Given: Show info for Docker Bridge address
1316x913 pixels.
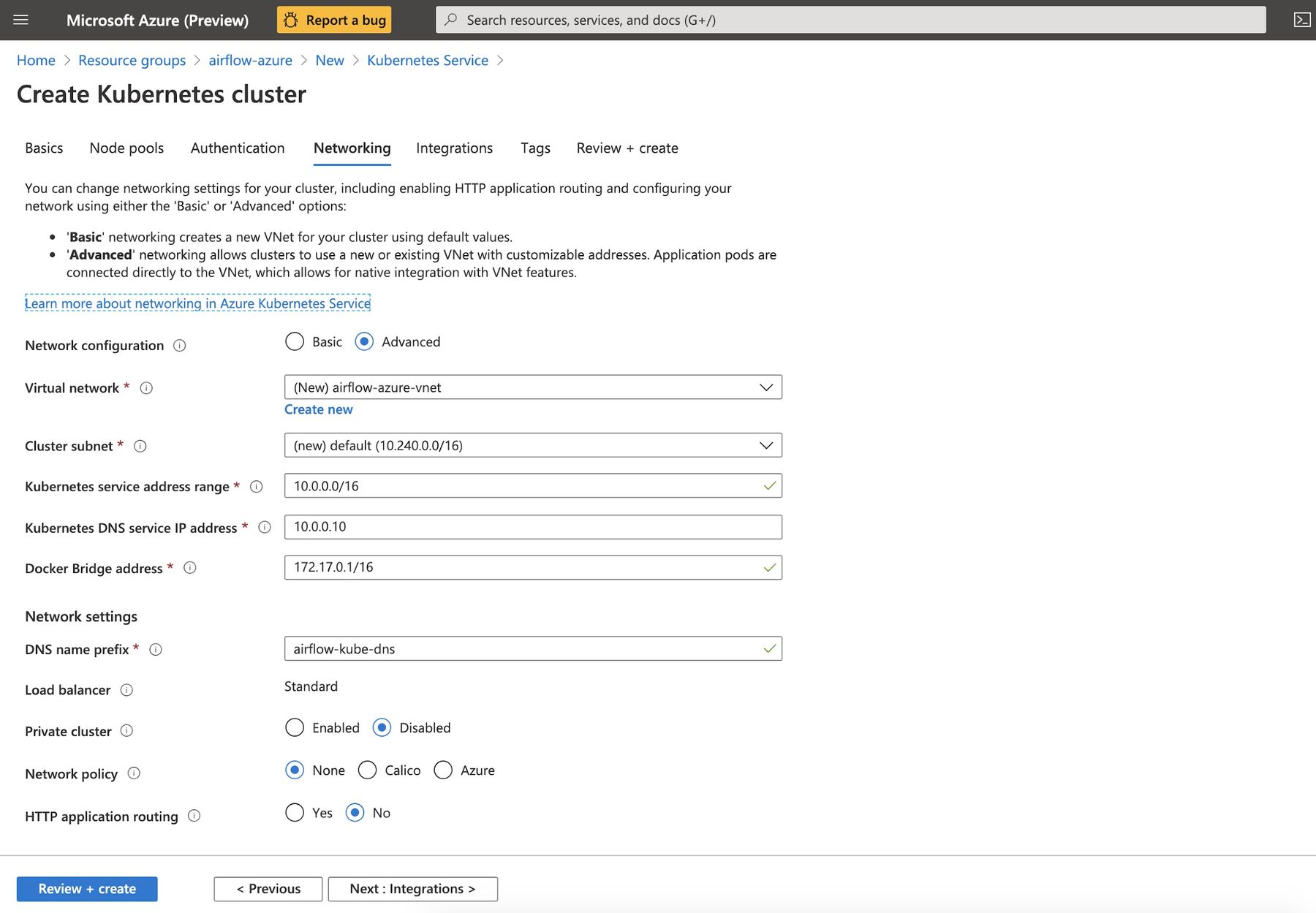Looking at the screenshot, I should click(190, 568).
